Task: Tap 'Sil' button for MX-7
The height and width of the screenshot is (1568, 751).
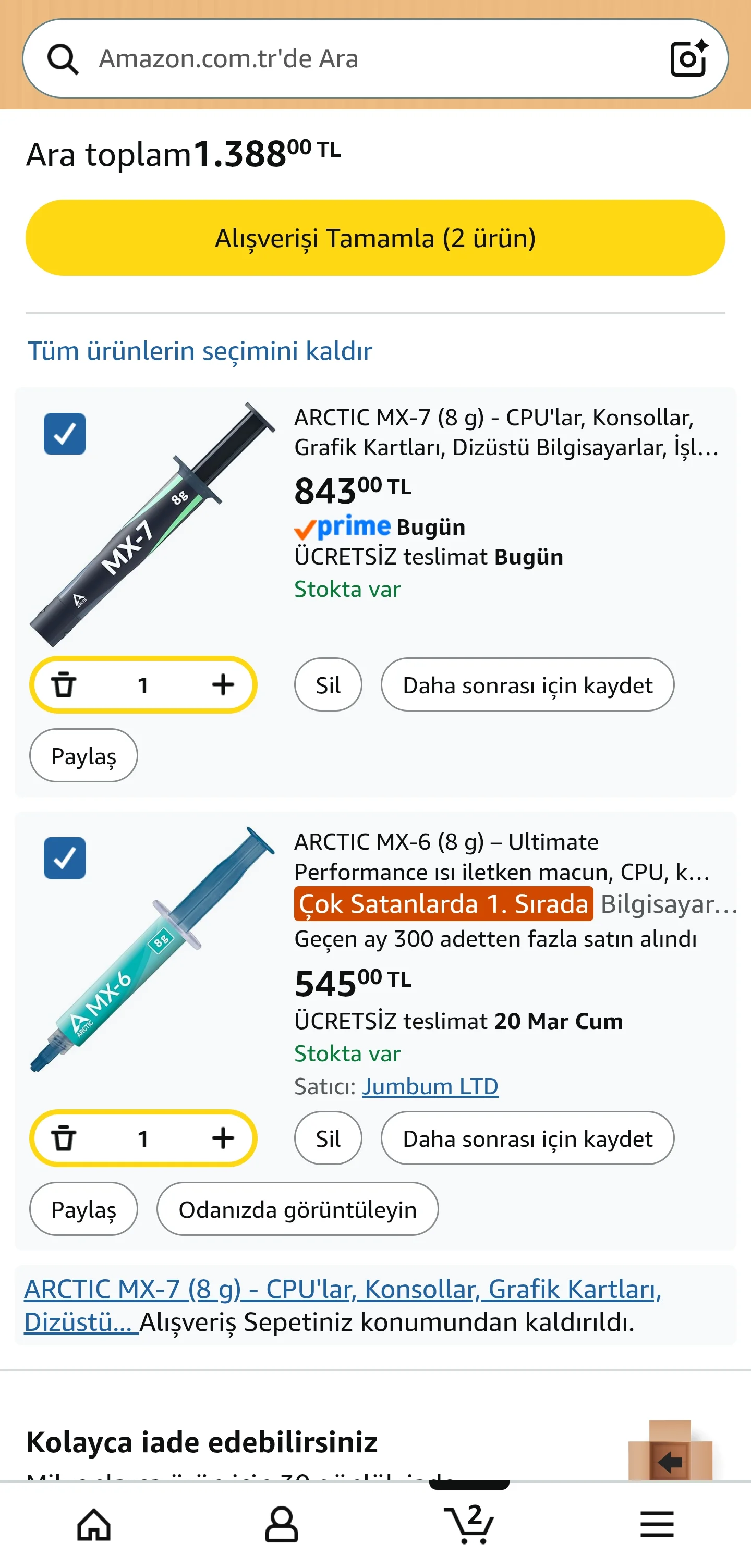Action: [328, 685]
